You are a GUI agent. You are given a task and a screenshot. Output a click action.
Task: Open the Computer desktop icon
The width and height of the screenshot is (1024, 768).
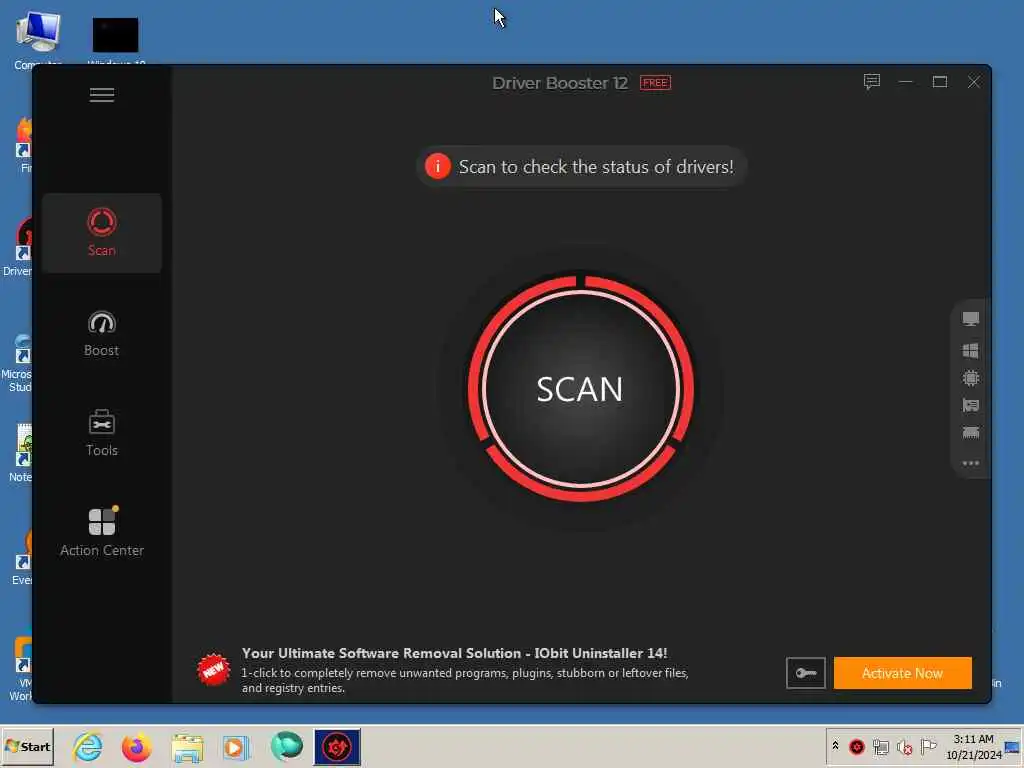click(38, 39)
